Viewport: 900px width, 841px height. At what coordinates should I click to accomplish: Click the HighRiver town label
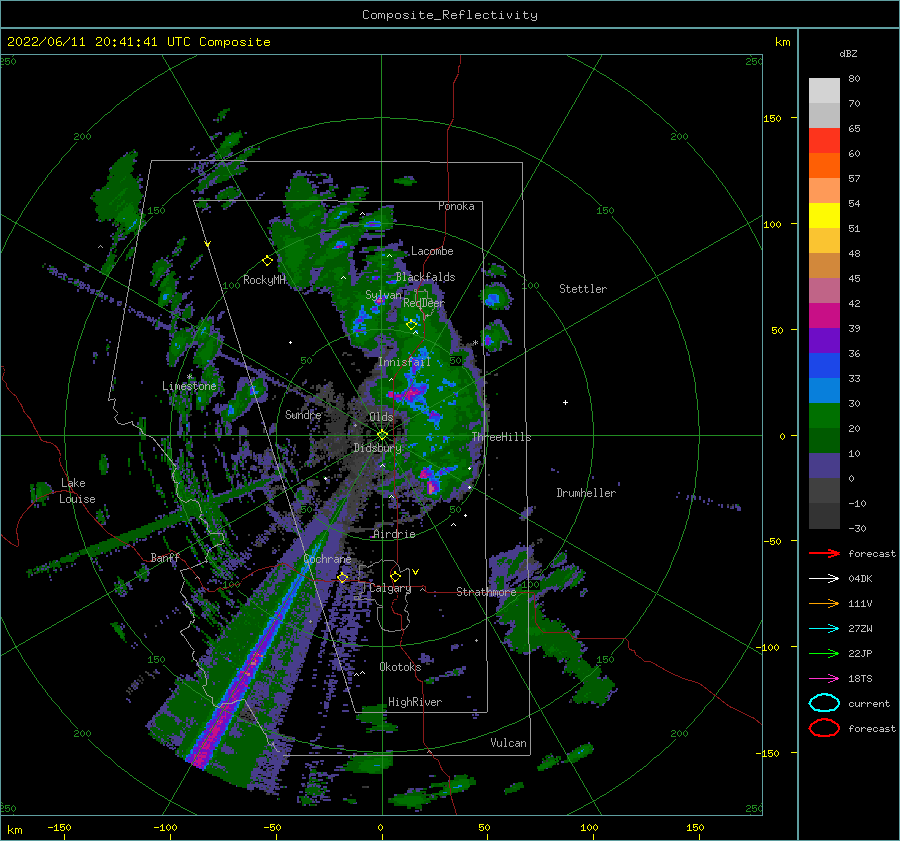415,702
